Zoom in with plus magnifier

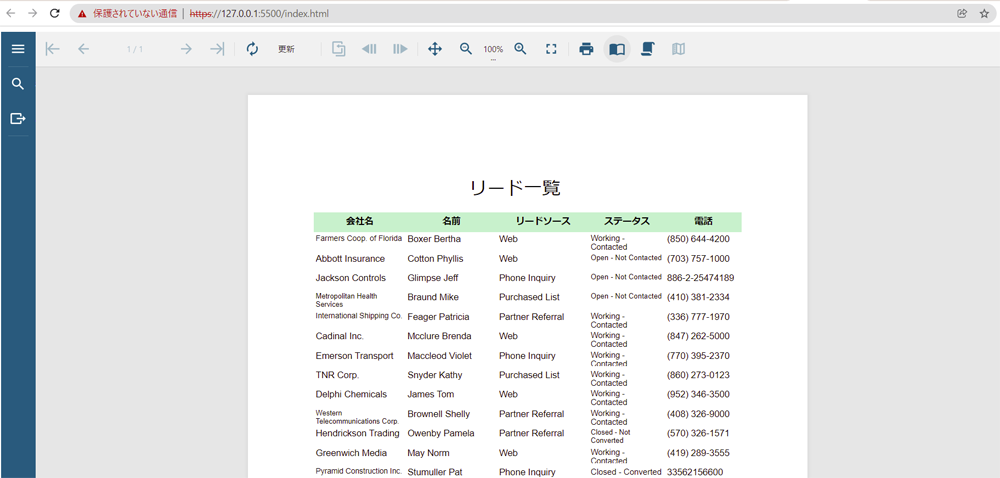(x=520, y=49)
